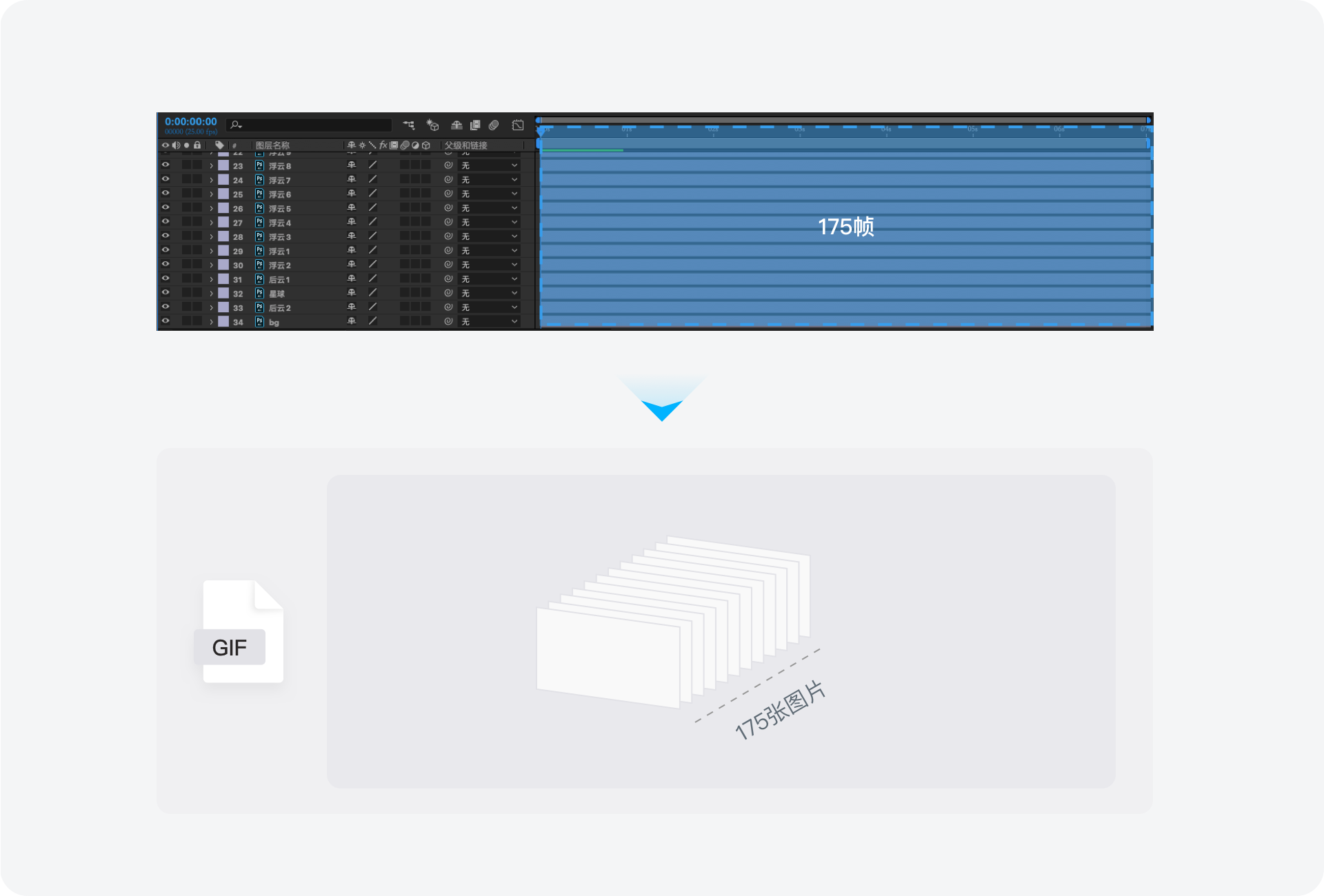Open the composition mini-flowchart icon

409,125
